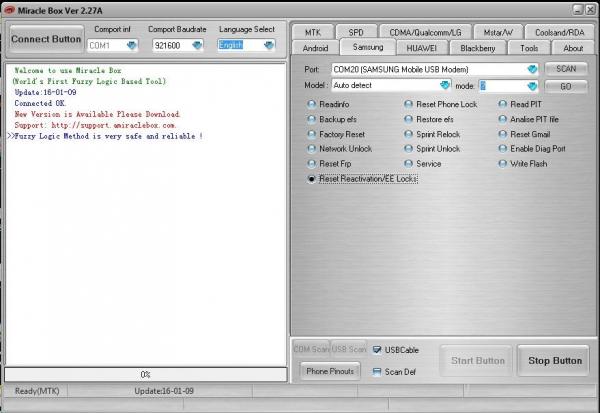The image size is (600, 413).
Task: Open the Mstar/W tab
Action: pyautogui.click(x=498, y=33)
